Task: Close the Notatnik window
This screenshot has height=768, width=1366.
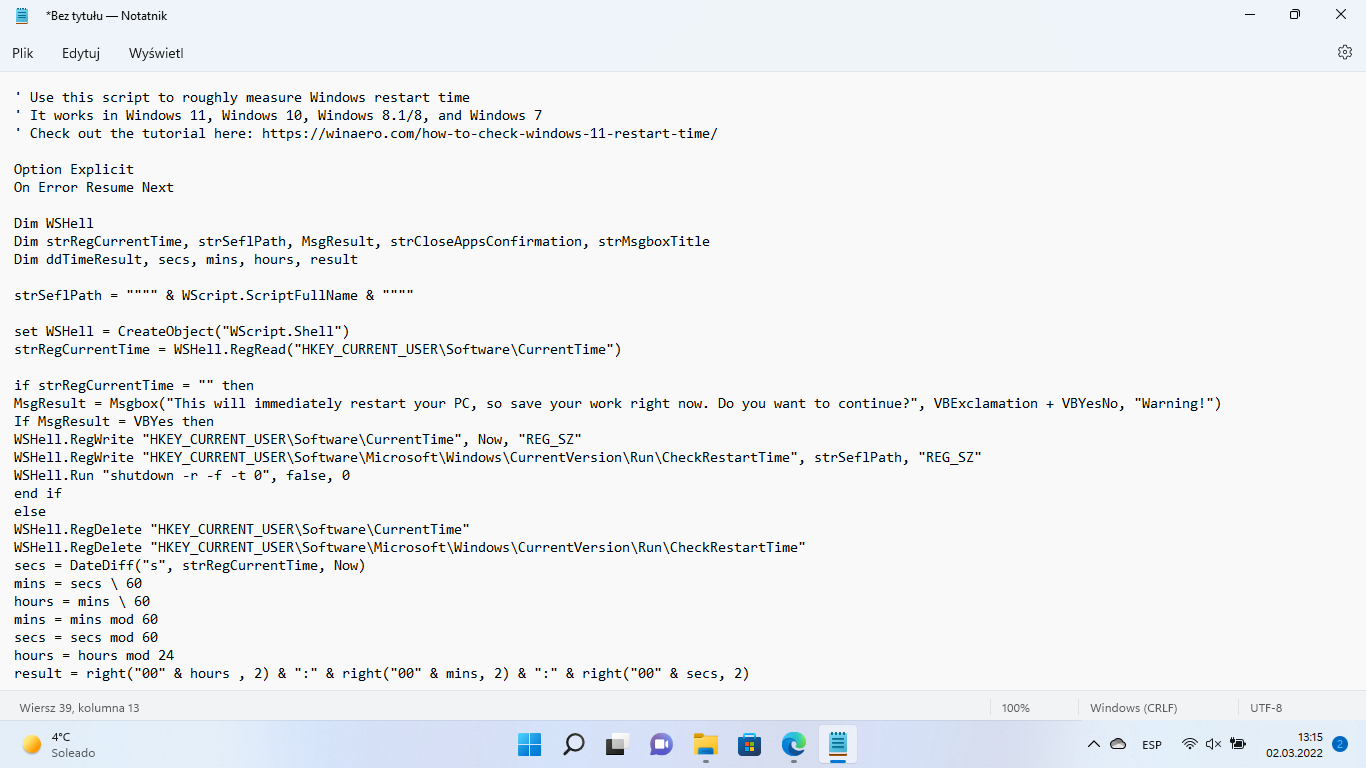Action: [1341, 14]
